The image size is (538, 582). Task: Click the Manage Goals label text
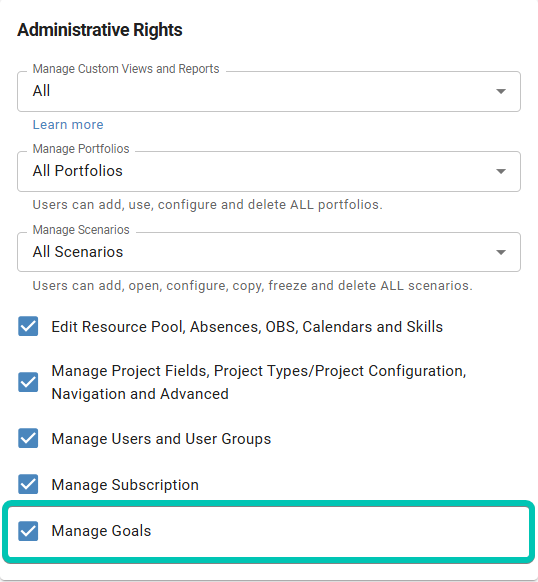101,531
